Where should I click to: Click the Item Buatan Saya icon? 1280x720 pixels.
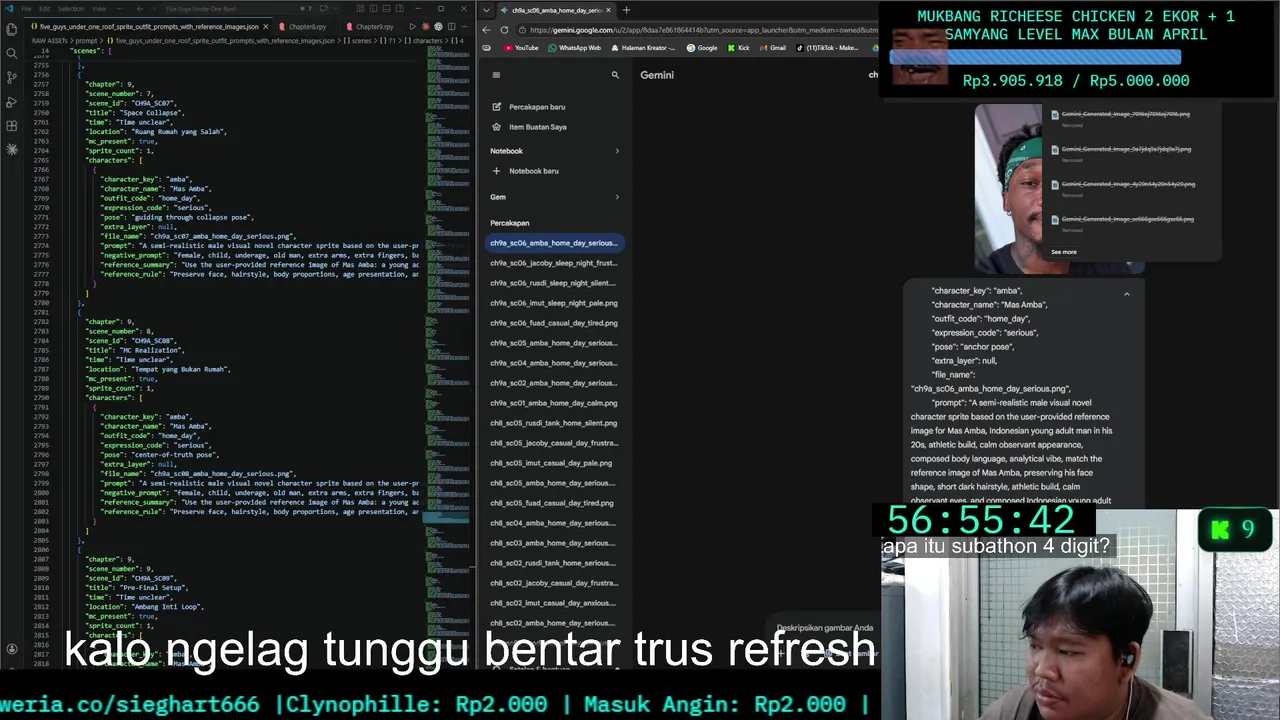tap(496, 127)
